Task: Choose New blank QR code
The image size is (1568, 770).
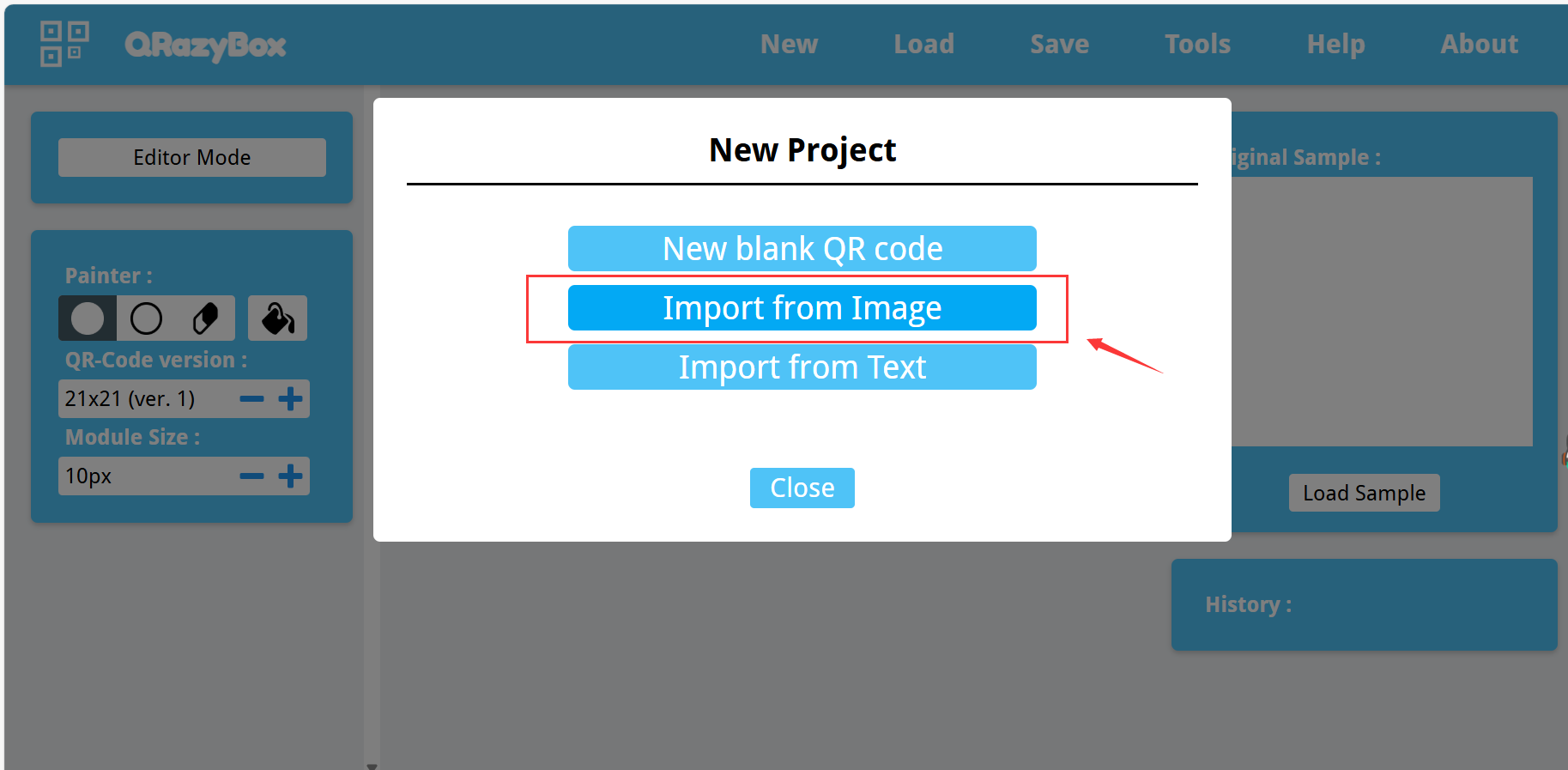Action: click(x=802, y=249)
